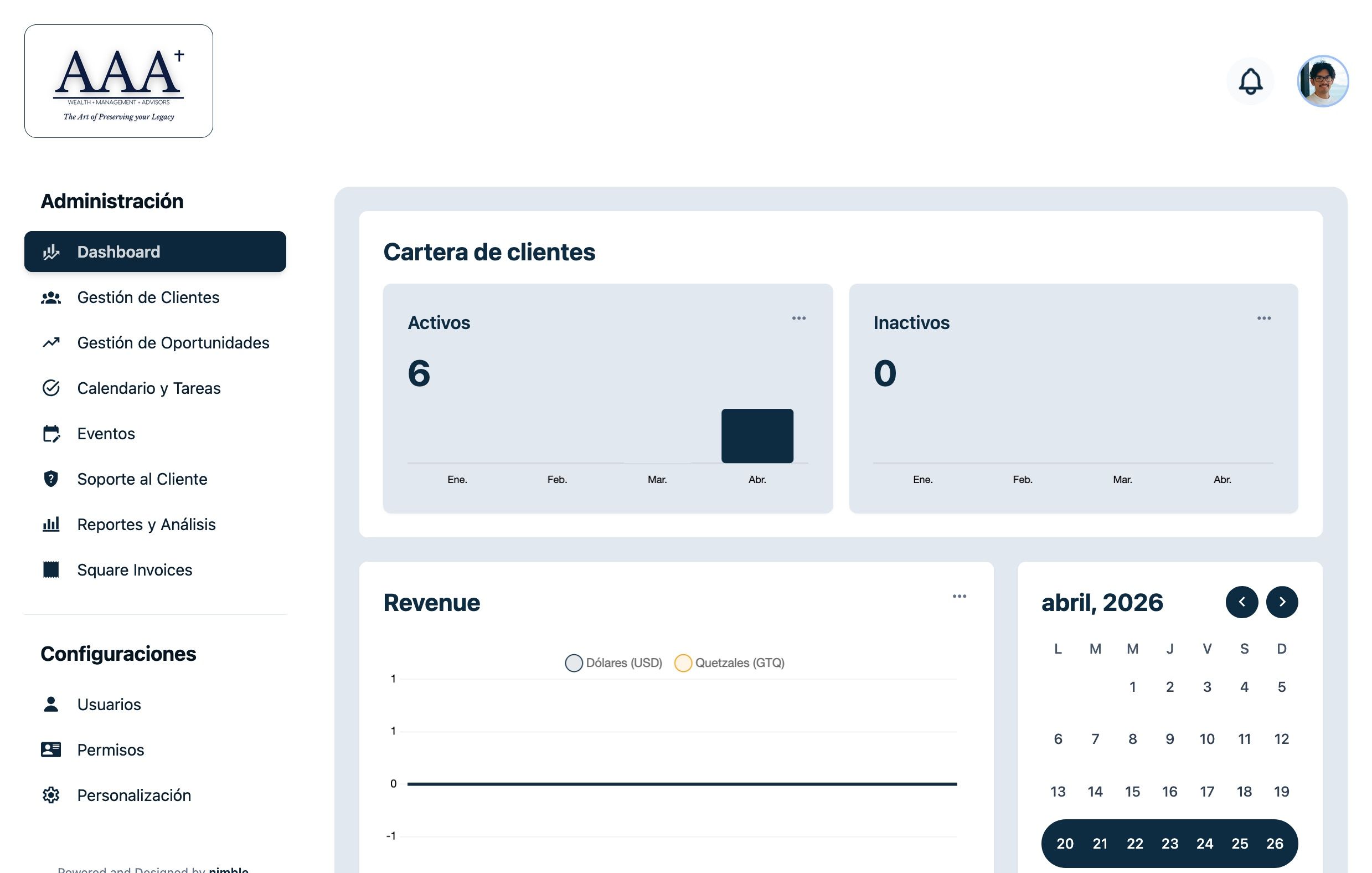Screen dimensions: 1372x873
Task: Open Permisos settings
Action: click(x=155, y=750)
